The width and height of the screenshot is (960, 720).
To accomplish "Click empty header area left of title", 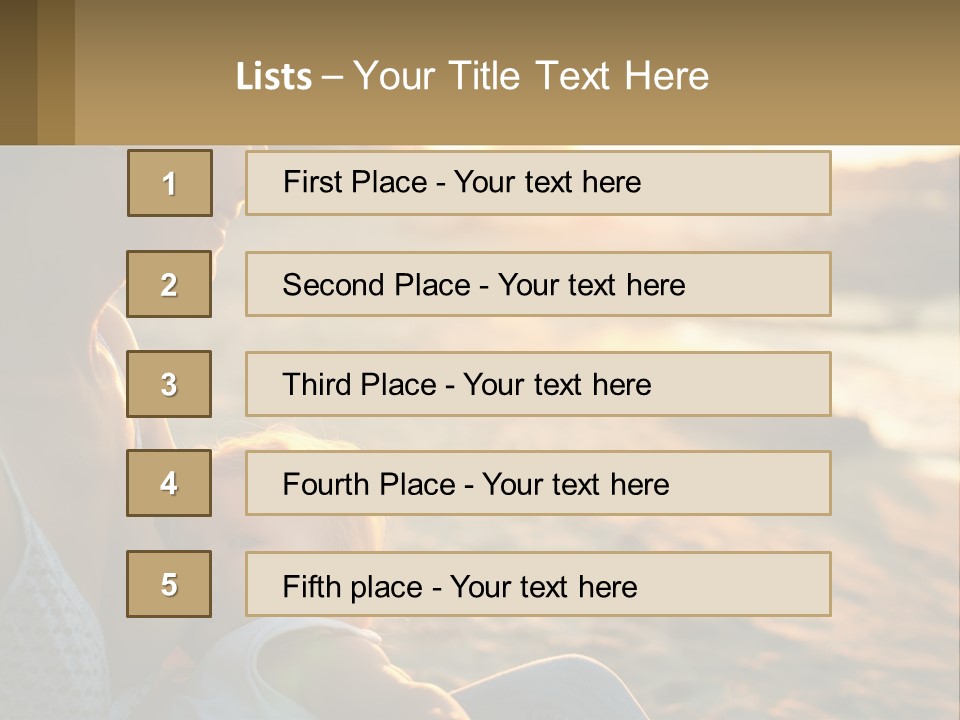I will 150,75.
